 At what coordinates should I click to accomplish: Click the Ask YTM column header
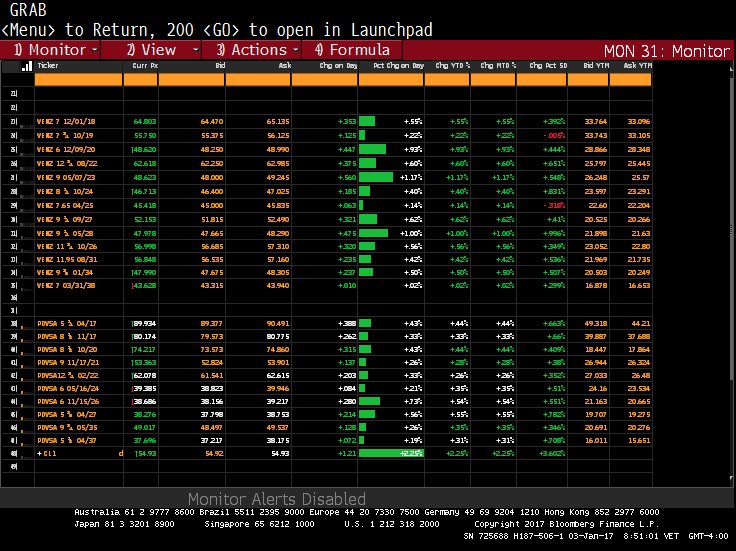[x=637, y=66]
